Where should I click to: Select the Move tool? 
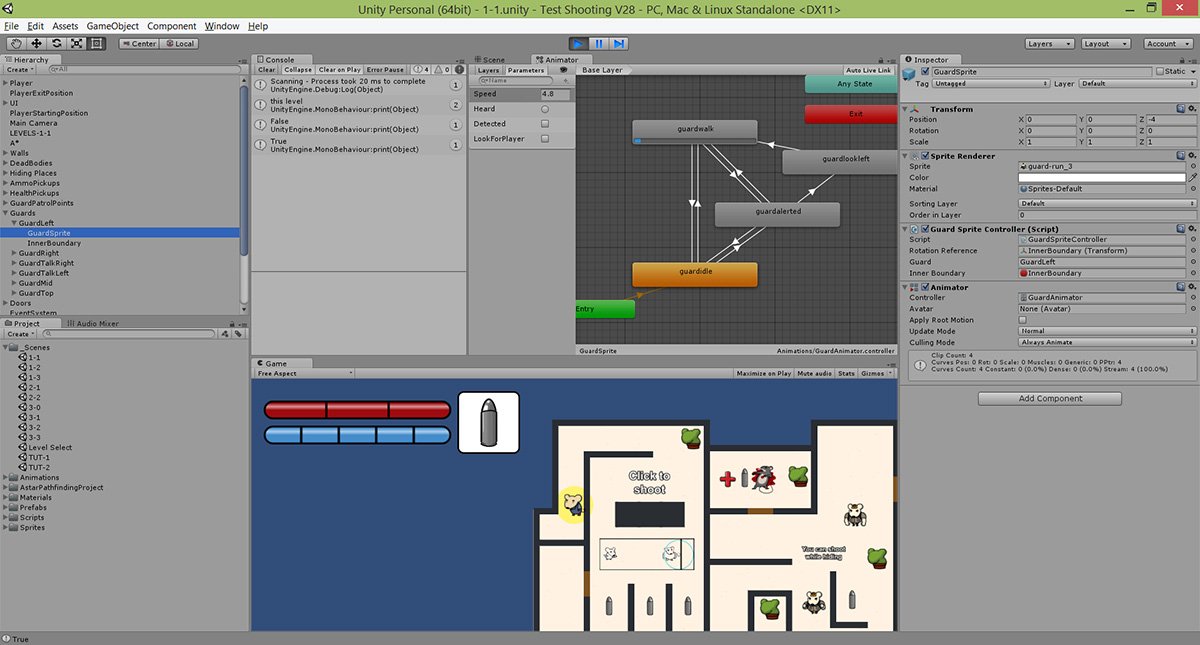pyautogui.click(x=37, y=43)
